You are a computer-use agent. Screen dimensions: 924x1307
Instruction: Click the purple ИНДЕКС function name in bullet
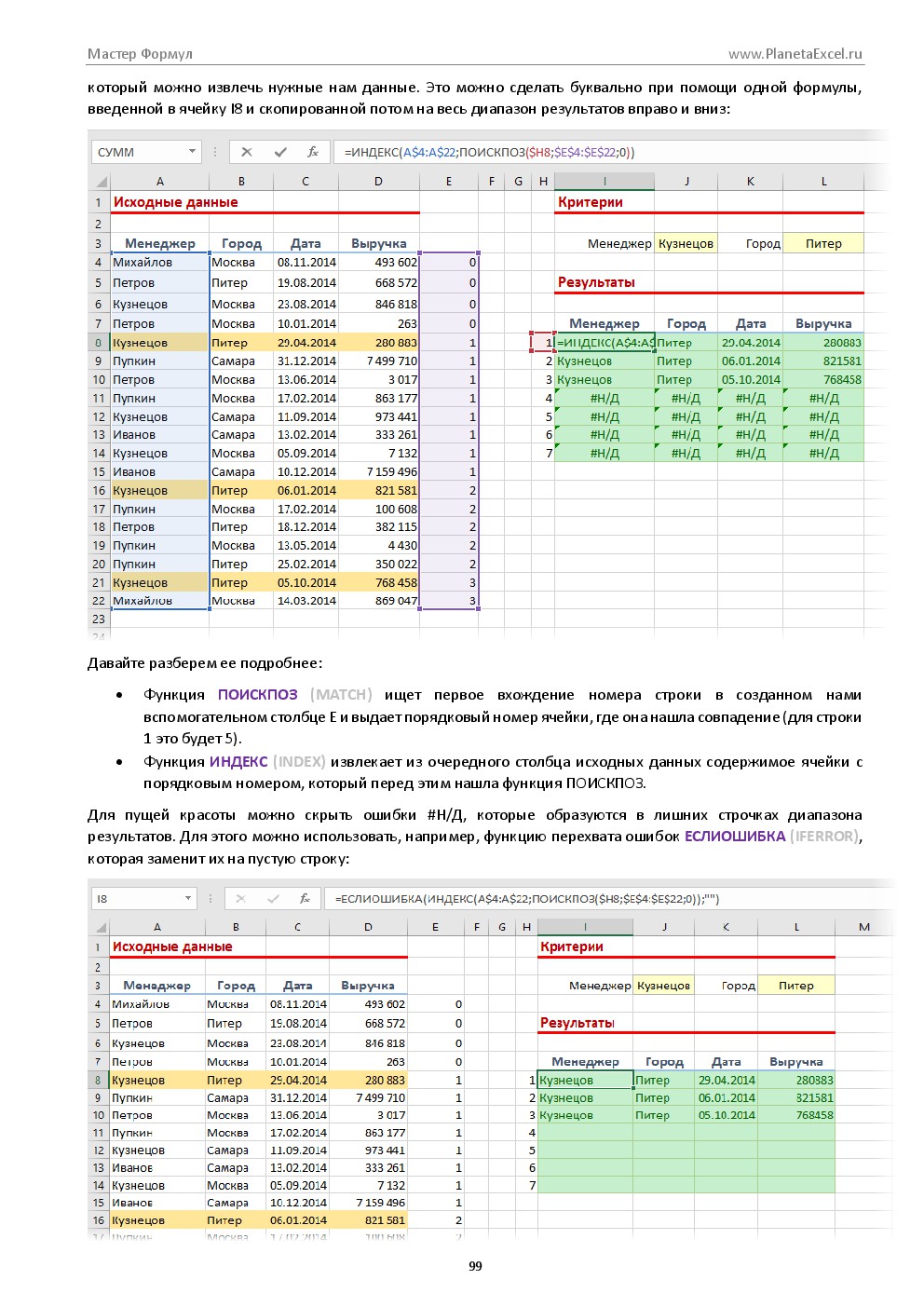tap(238, 762)
